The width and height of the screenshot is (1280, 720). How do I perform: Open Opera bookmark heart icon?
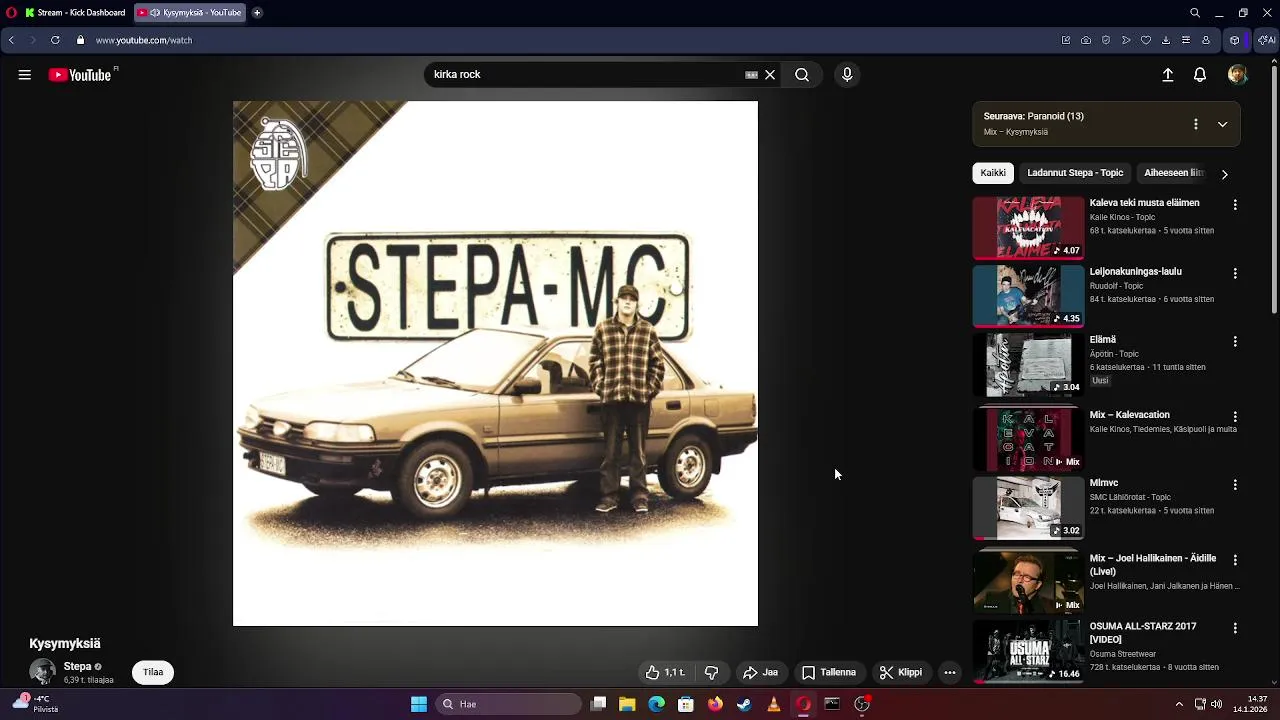(x=1146, y=40)
